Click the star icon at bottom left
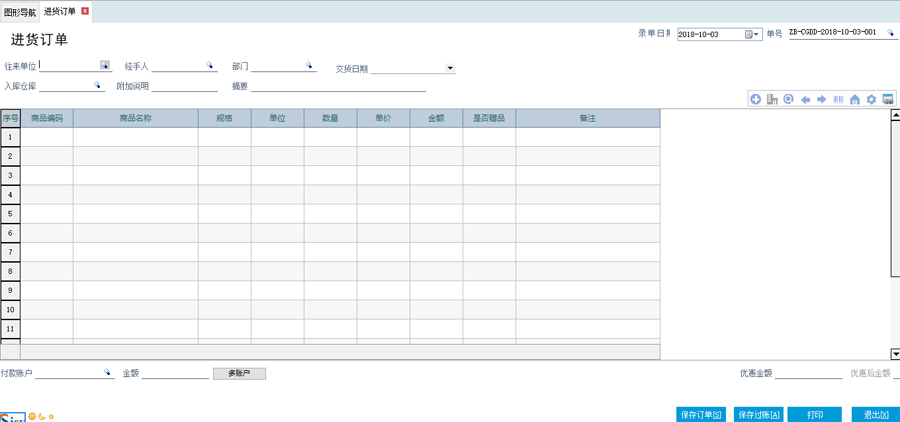The height and width of the screenshot is (422, 900). (x=51, y=416)
